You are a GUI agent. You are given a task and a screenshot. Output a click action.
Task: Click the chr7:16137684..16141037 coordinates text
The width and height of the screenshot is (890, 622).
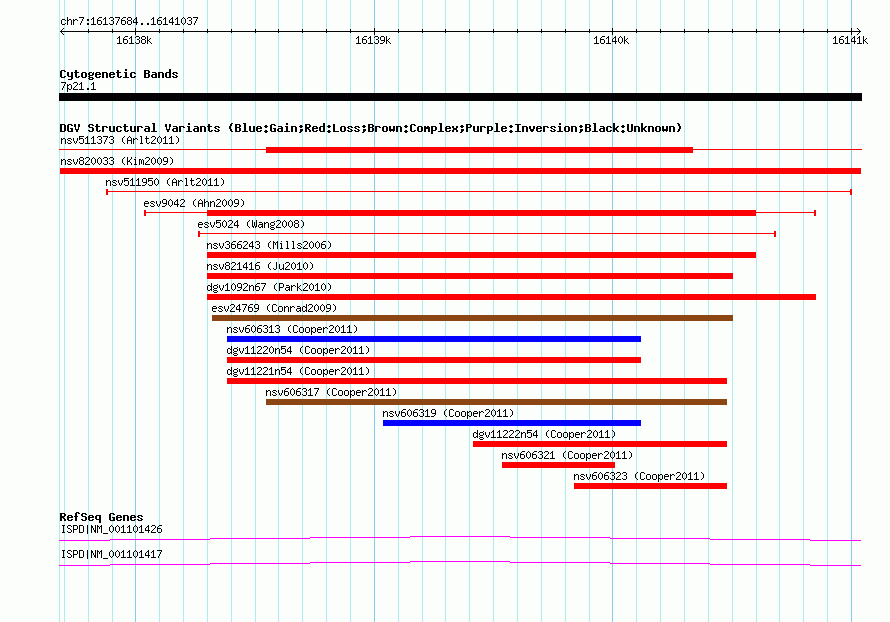pyautogui.click(x=129, y=22)
